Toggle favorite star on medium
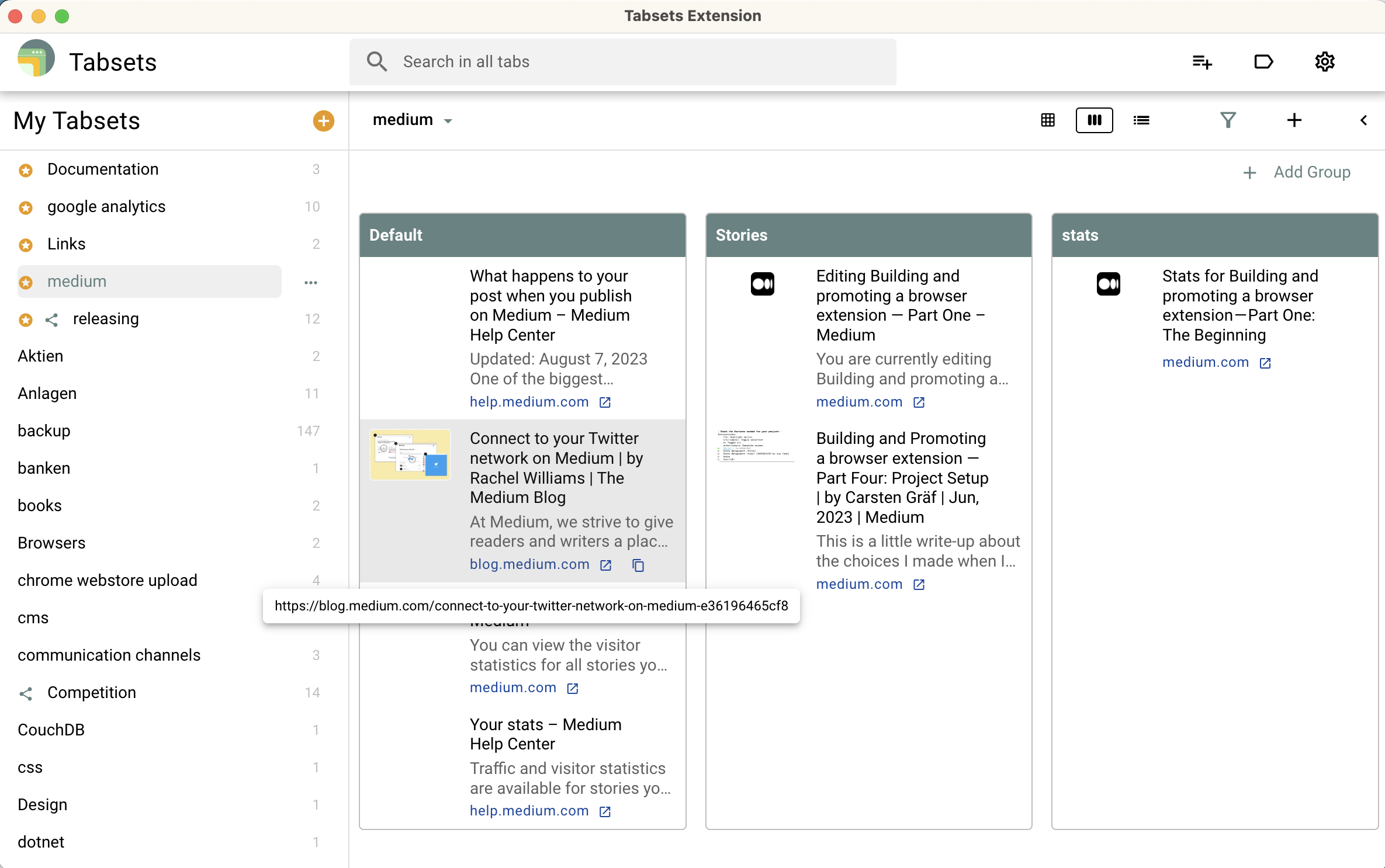Screen dimensions: 1385x868 [x=26, y=282]
